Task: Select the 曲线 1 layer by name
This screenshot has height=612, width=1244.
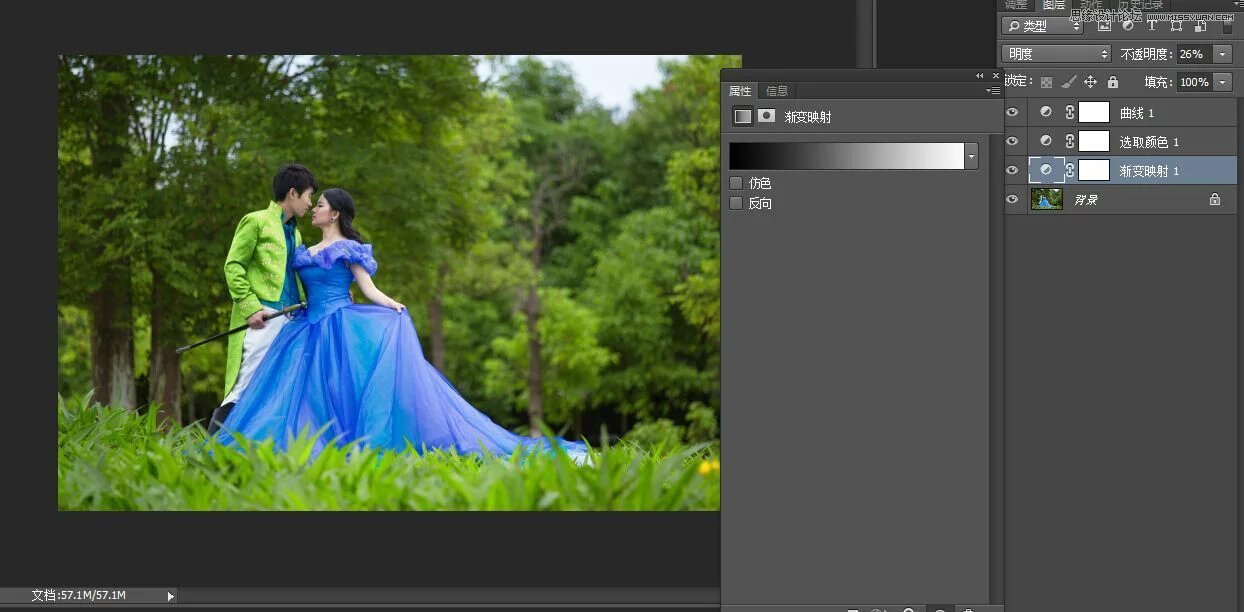Action: 1137,113
